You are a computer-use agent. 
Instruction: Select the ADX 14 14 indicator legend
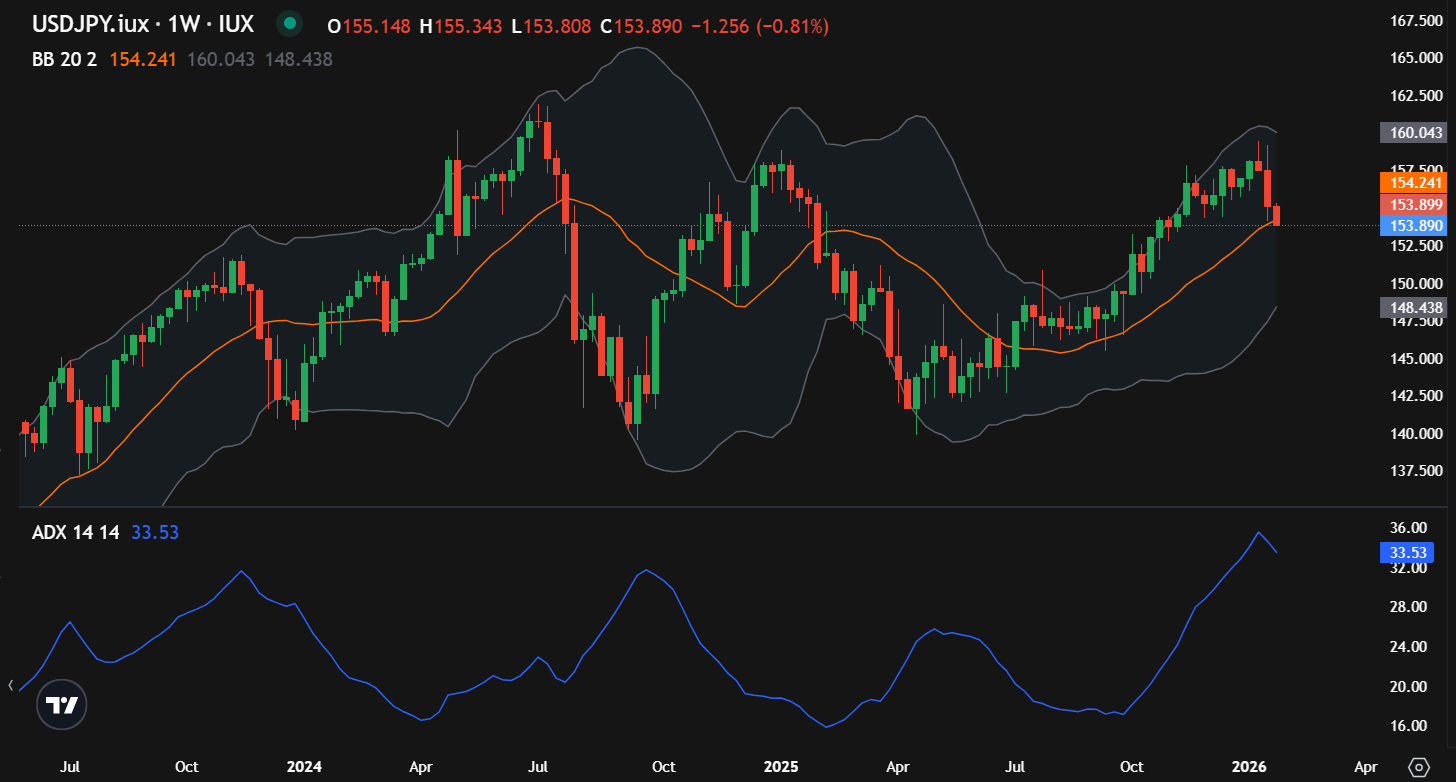tap(75, 533)
